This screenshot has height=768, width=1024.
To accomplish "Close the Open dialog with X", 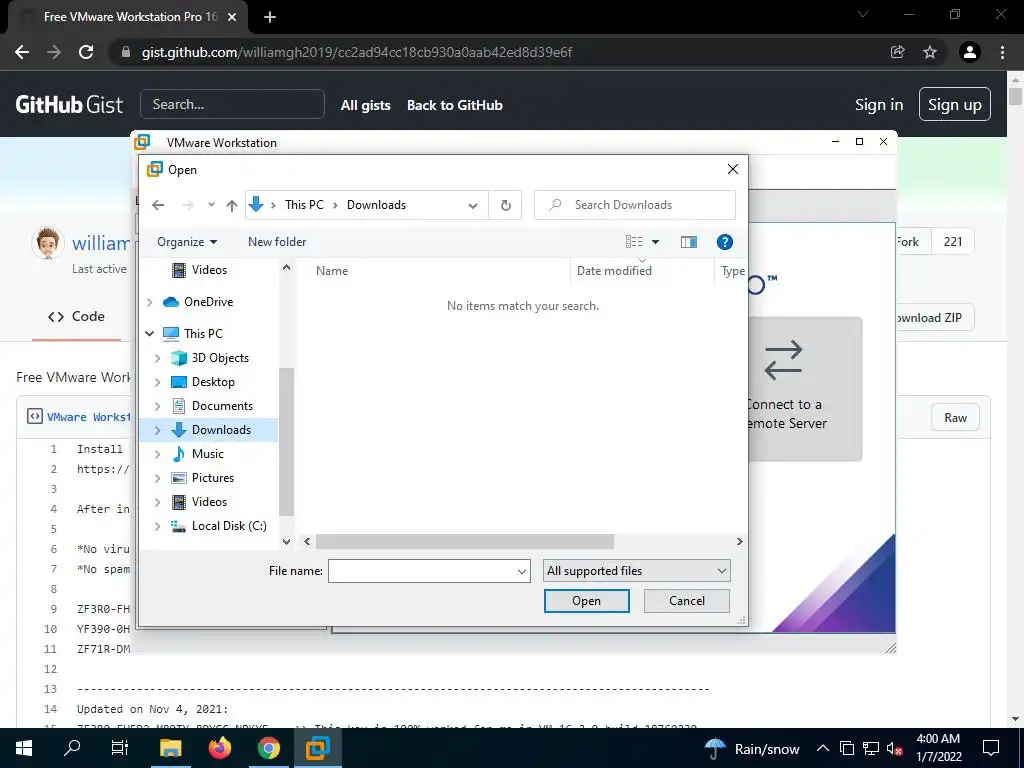I will tap(733, 169).
